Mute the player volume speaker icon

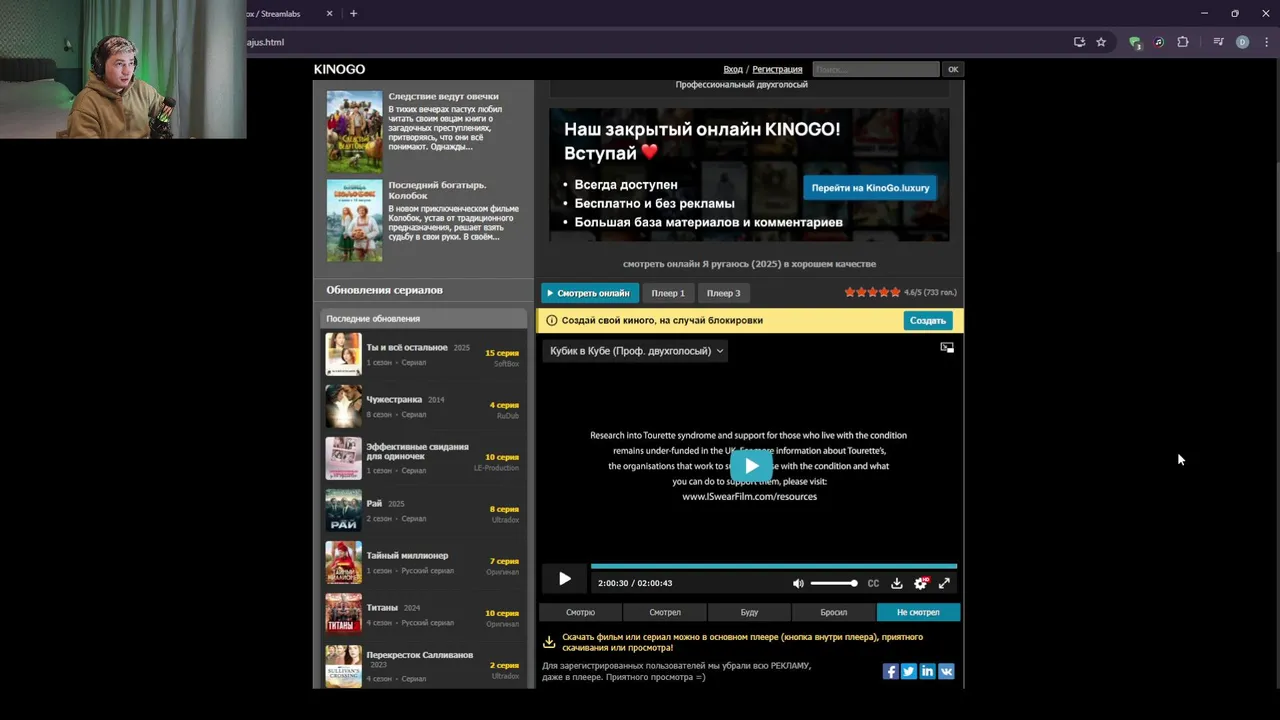[x=798, y=583]
